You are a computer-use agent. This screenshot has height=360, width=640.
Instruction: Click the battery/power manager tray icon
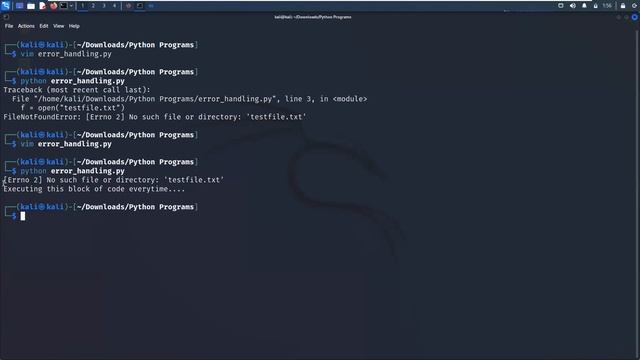(x=596, y=6)
